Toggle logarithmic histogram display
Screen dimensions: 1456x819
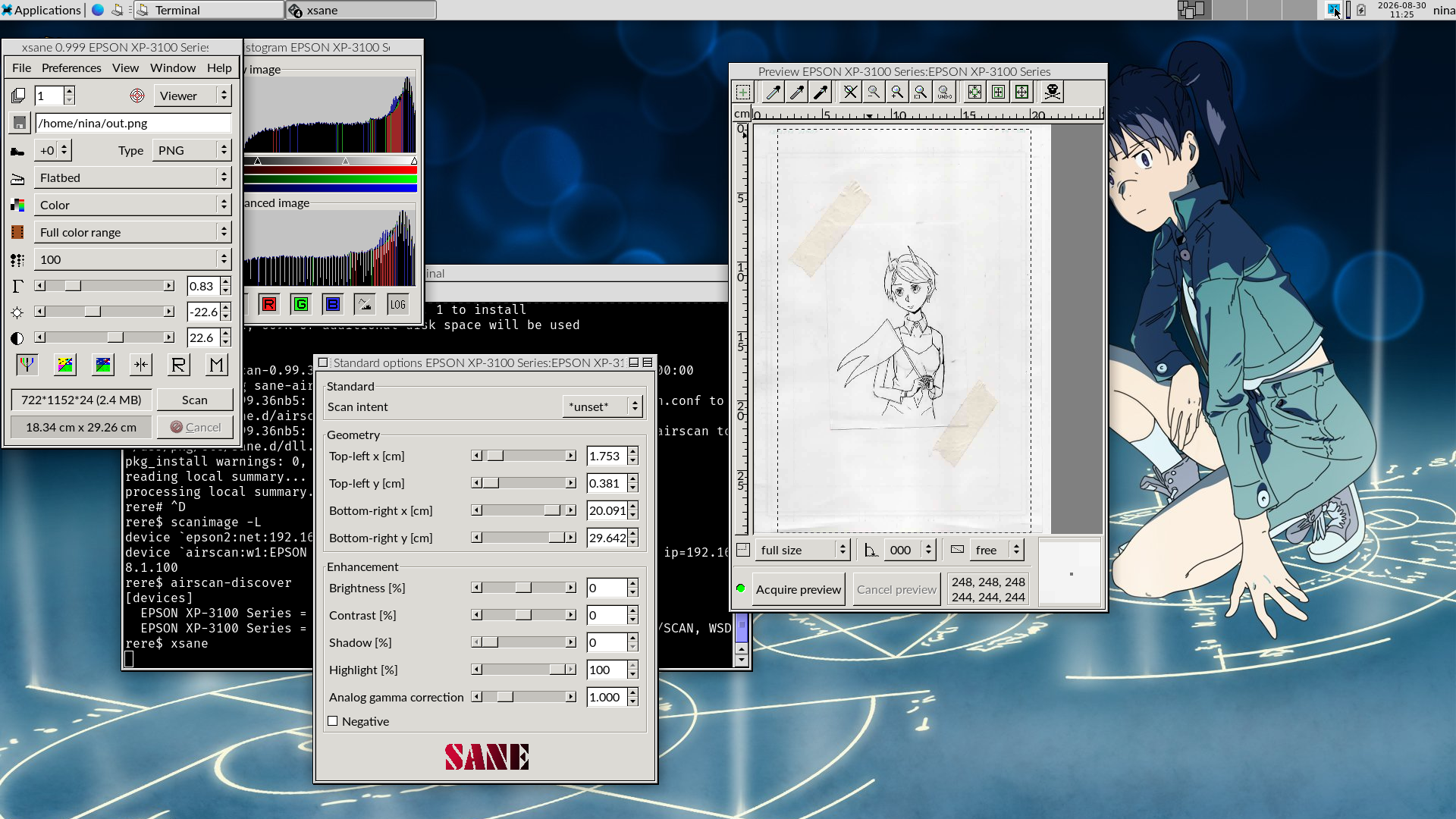[398, 304]
